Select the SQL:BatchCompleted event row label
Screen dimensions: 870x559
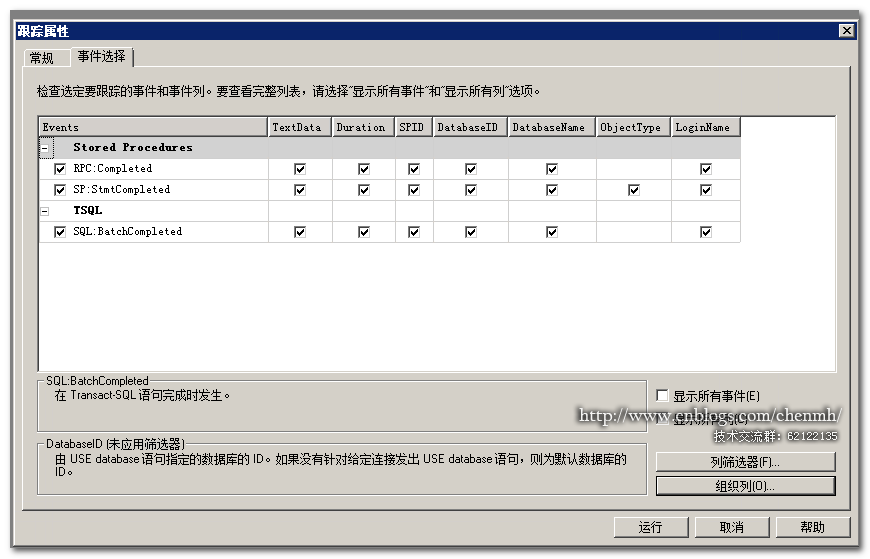pyautogui.click(x=128, y=232)
